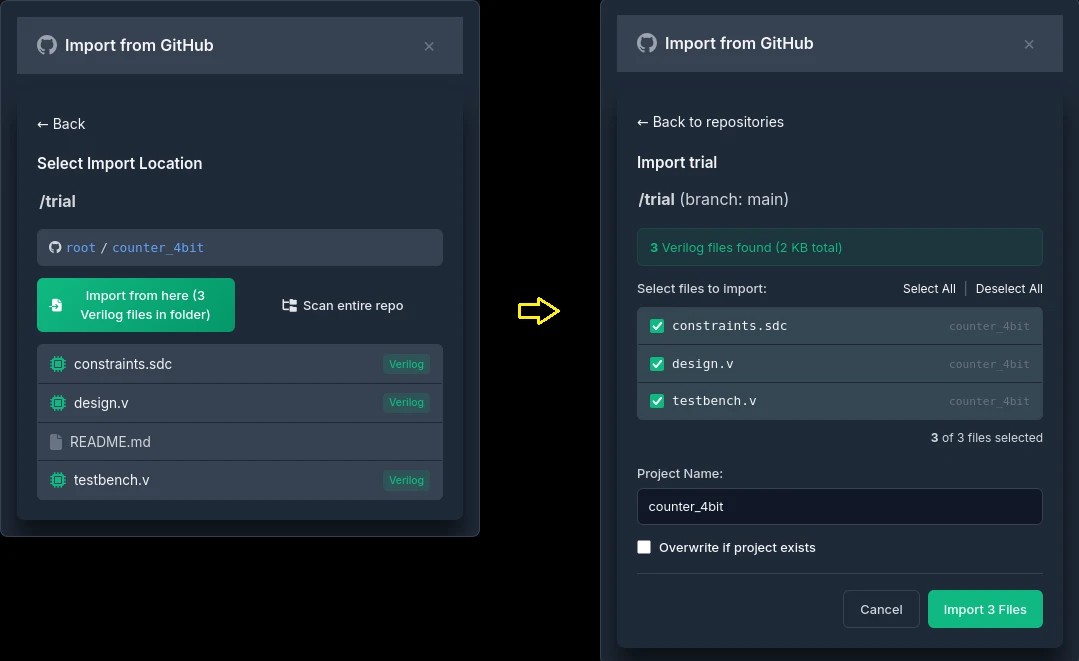1079x661 pixels.
Task: Select README.md in the folder list
Action: (x=239, y=442)
